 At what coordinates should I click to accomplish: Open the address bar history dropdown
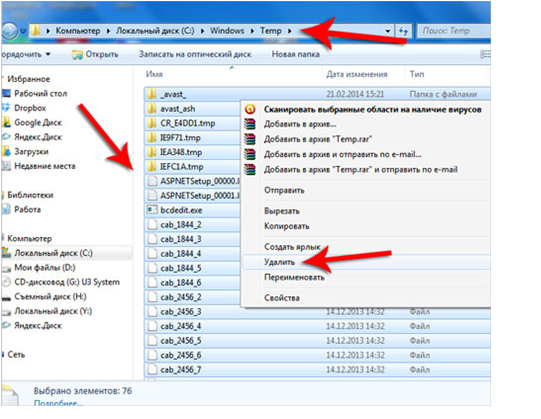(388, 31)
